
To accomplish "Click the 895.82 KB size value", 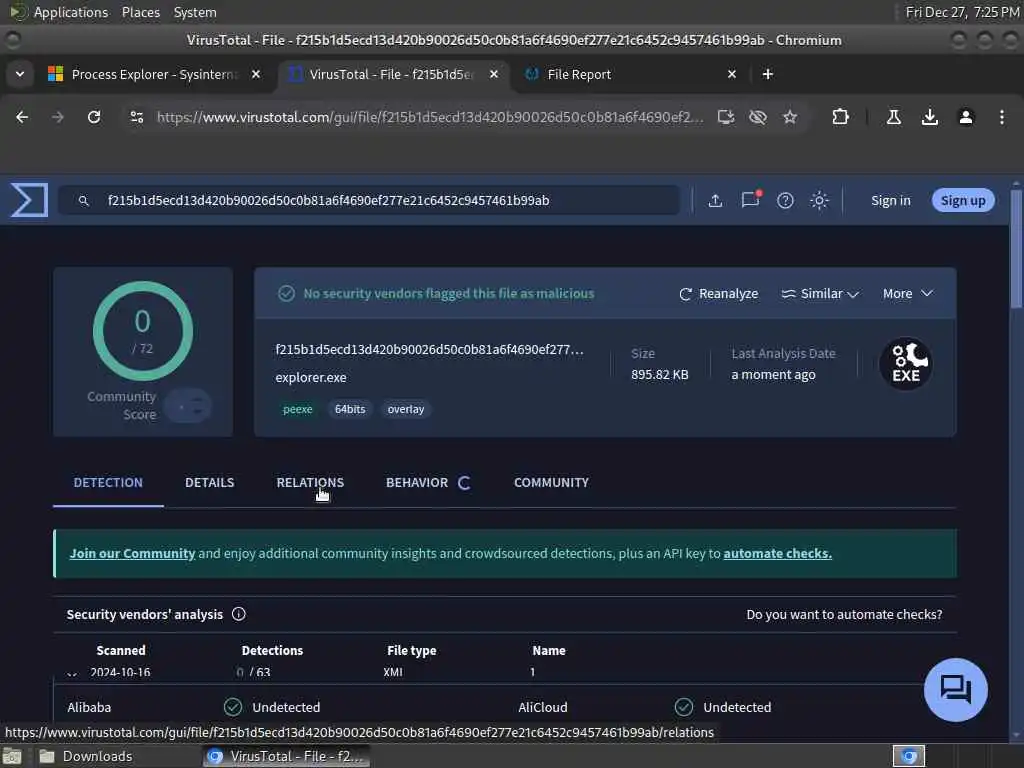I will [x=660, y=375].
